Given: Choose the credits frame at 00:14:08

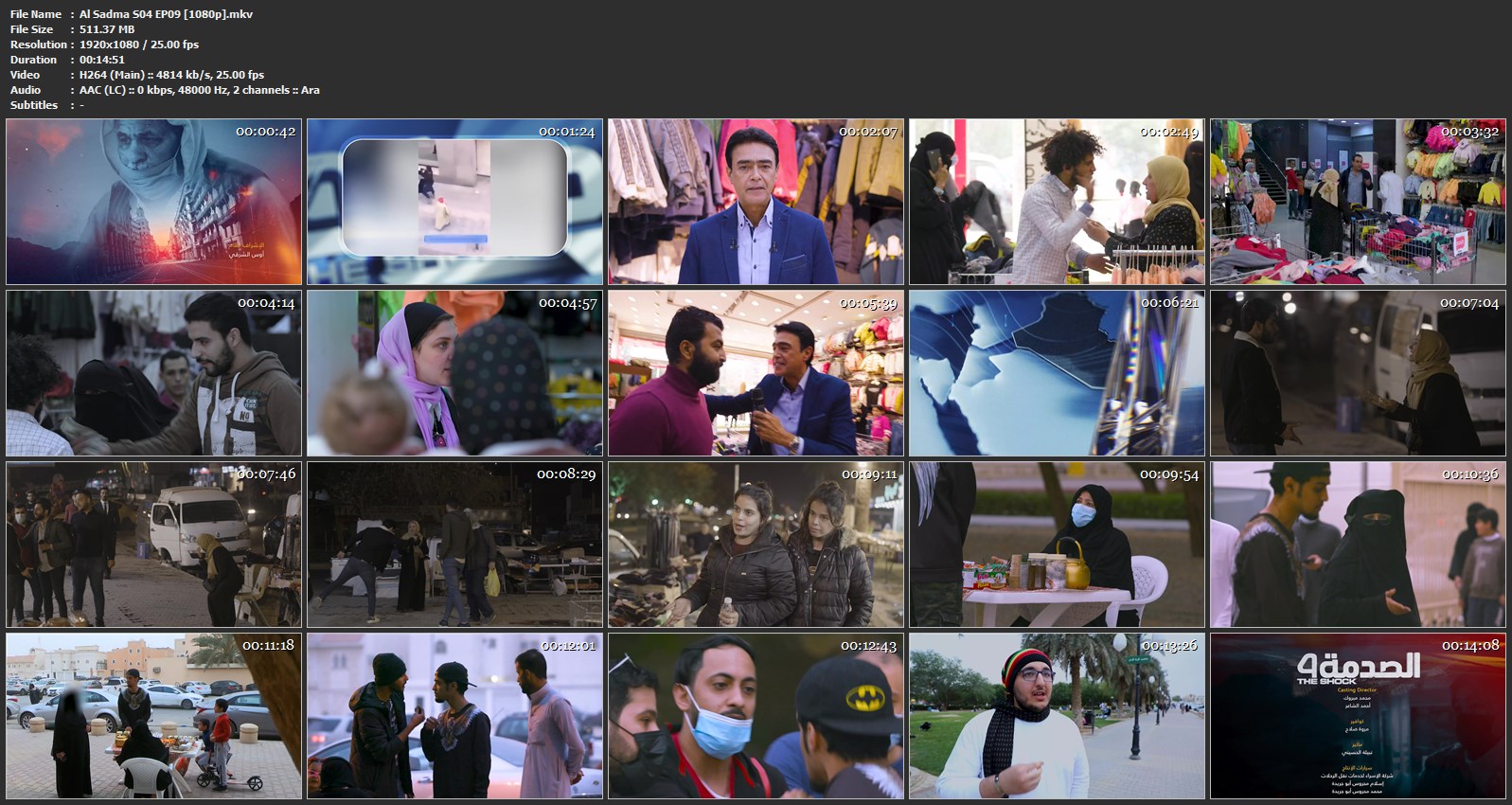Looking at the screenshot, I should tap(1358, 716).
